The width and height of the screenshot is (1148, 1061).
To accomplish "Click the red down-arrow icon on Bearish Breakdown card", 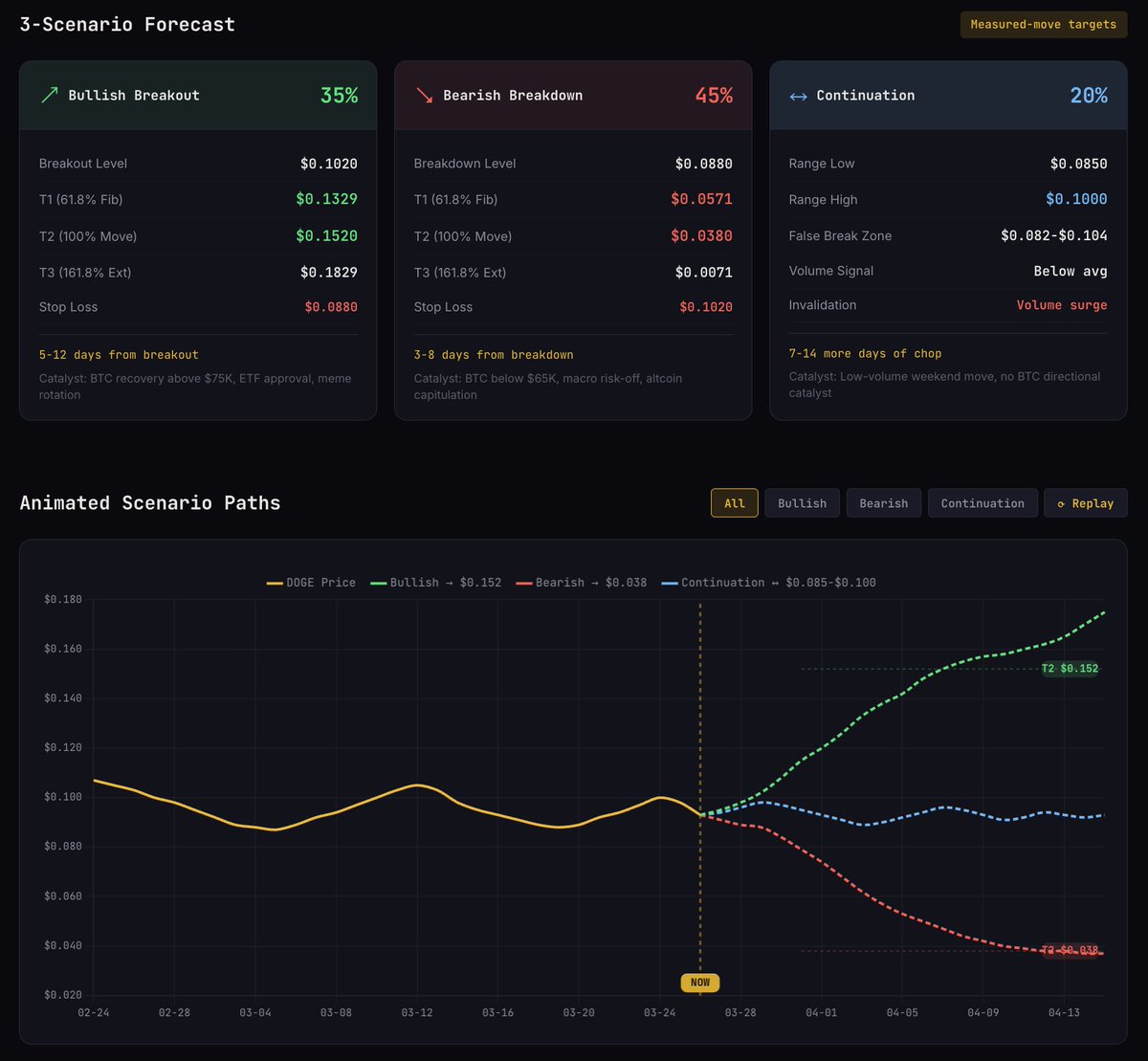I will tap(424, 95).
